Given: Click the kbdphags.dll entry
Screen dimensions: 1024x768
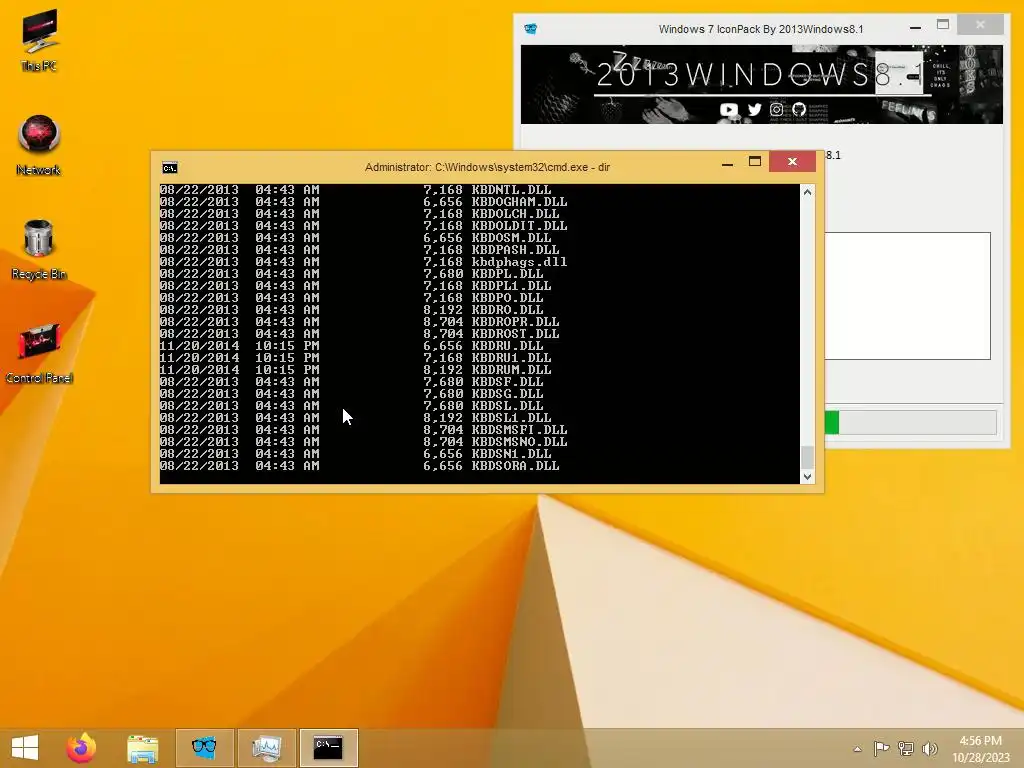Looking at the screenshot, I should pyautogui.click(x=364, y=262).
